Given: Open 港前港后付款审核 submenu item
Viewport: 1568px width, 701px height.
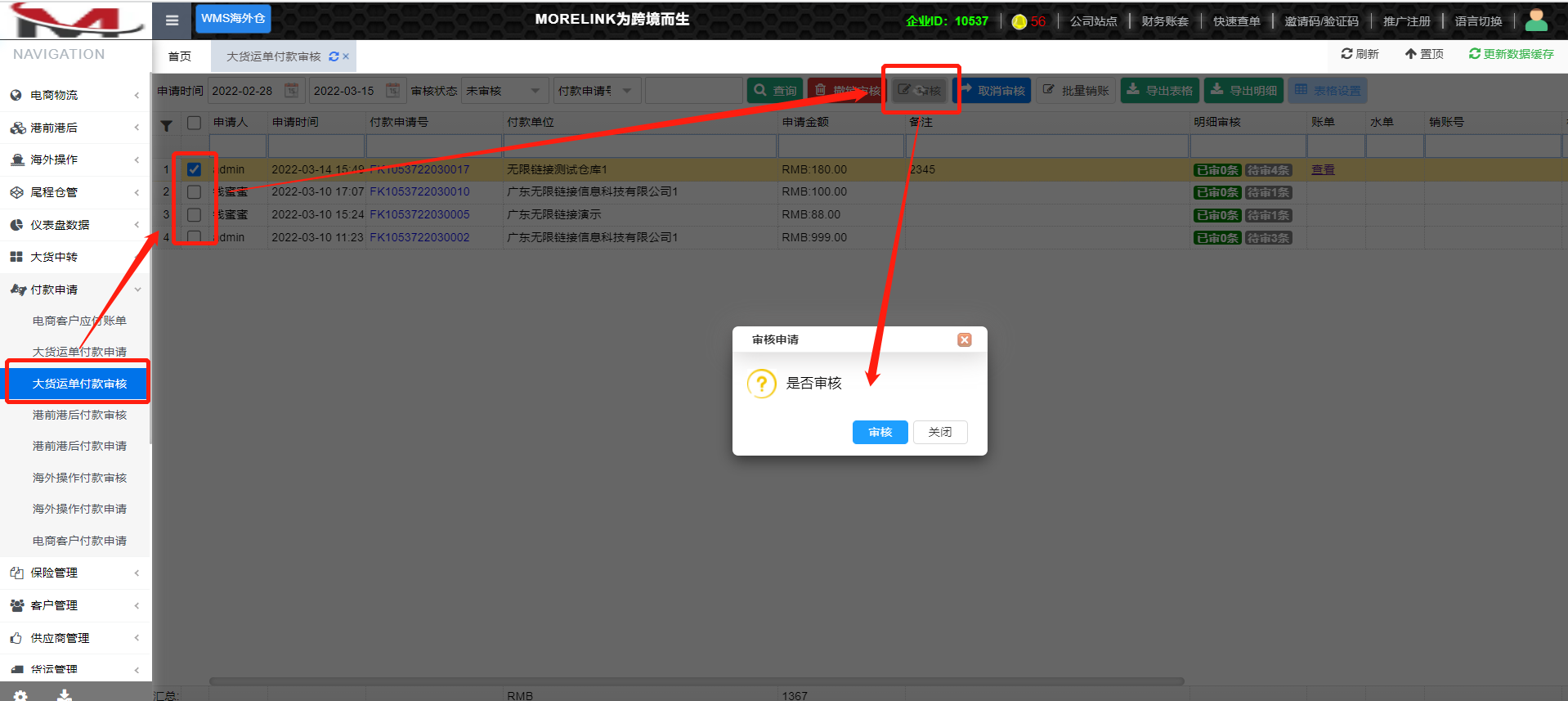Looking at the screenshot, I should 79,415.
